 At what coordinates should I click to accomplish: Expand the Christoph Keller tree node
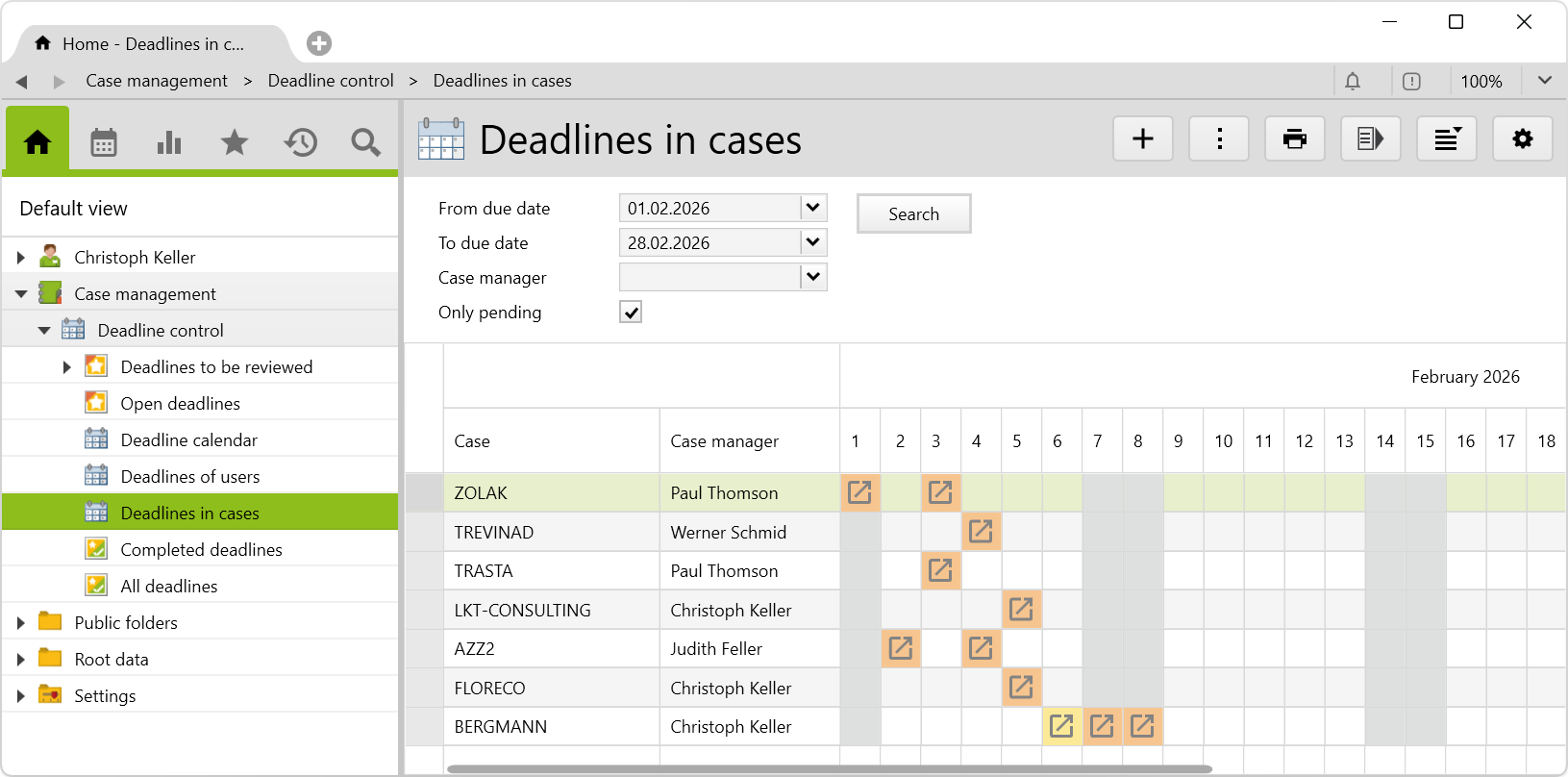click(x=21, y=258)
